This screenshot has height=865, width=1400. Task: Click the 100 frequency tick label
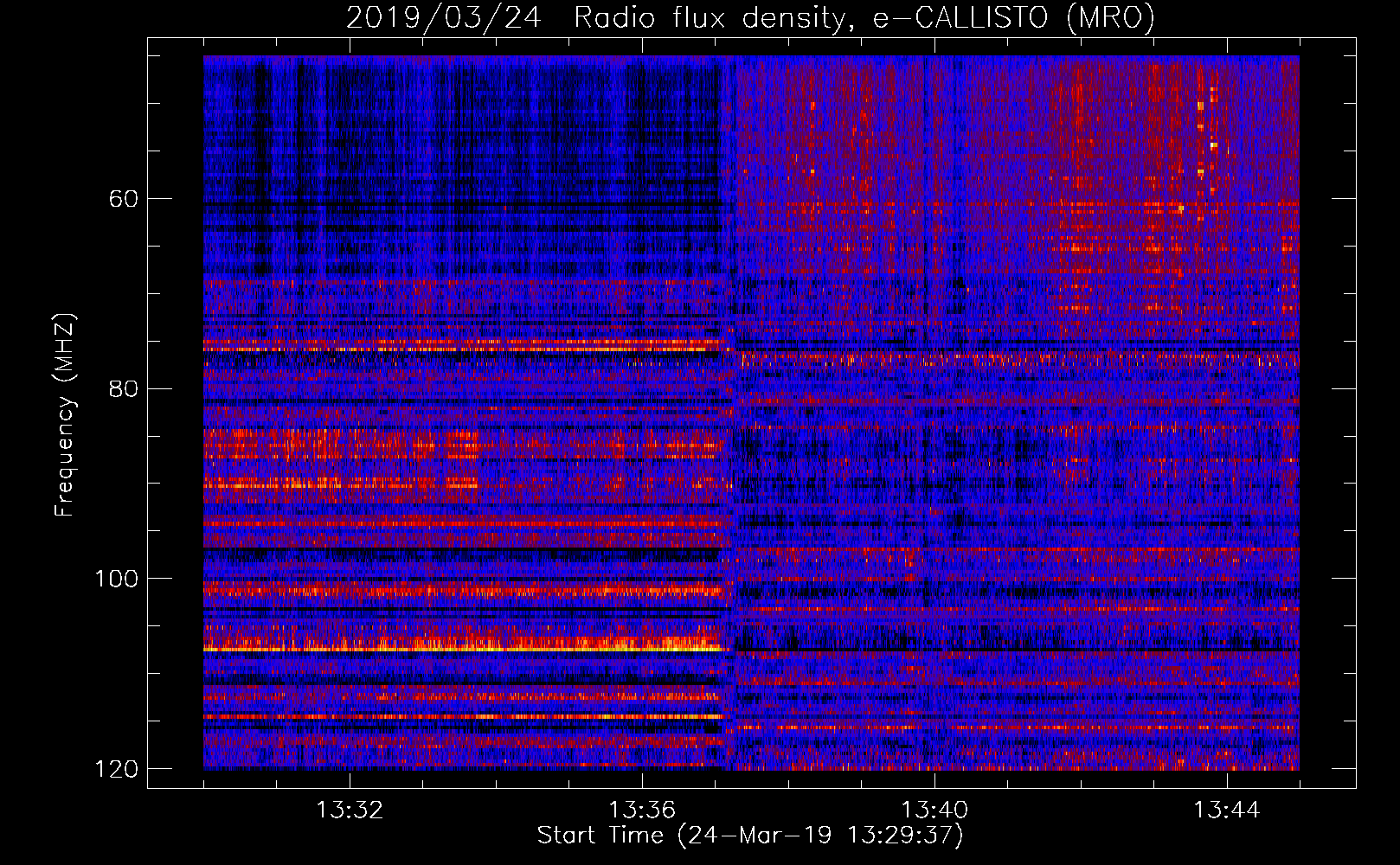[x=116, y=578]
